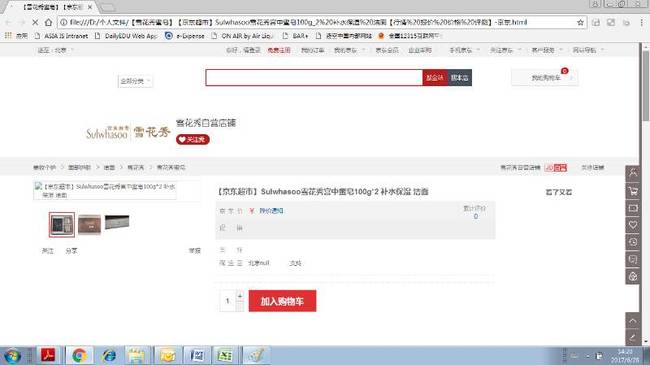This screenshot has height=365, width=650.
Task: Increase quantity with the plus stepper
Action: 240,295
